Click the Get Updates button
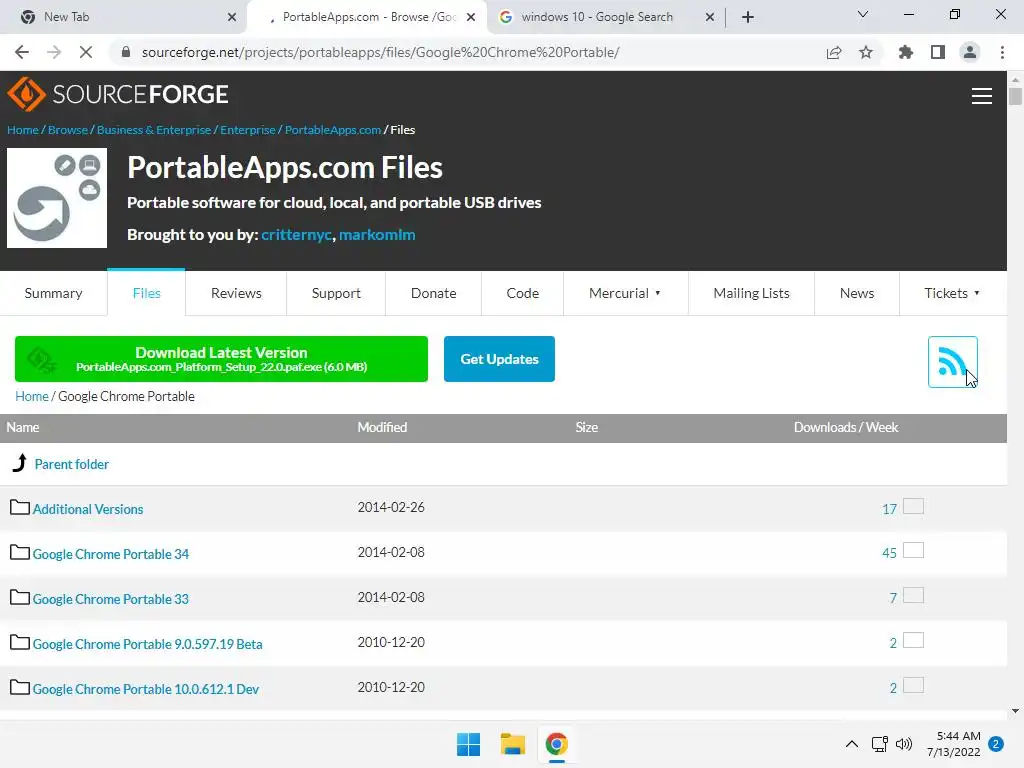The image size is (1024, 768). coord(499,359)
